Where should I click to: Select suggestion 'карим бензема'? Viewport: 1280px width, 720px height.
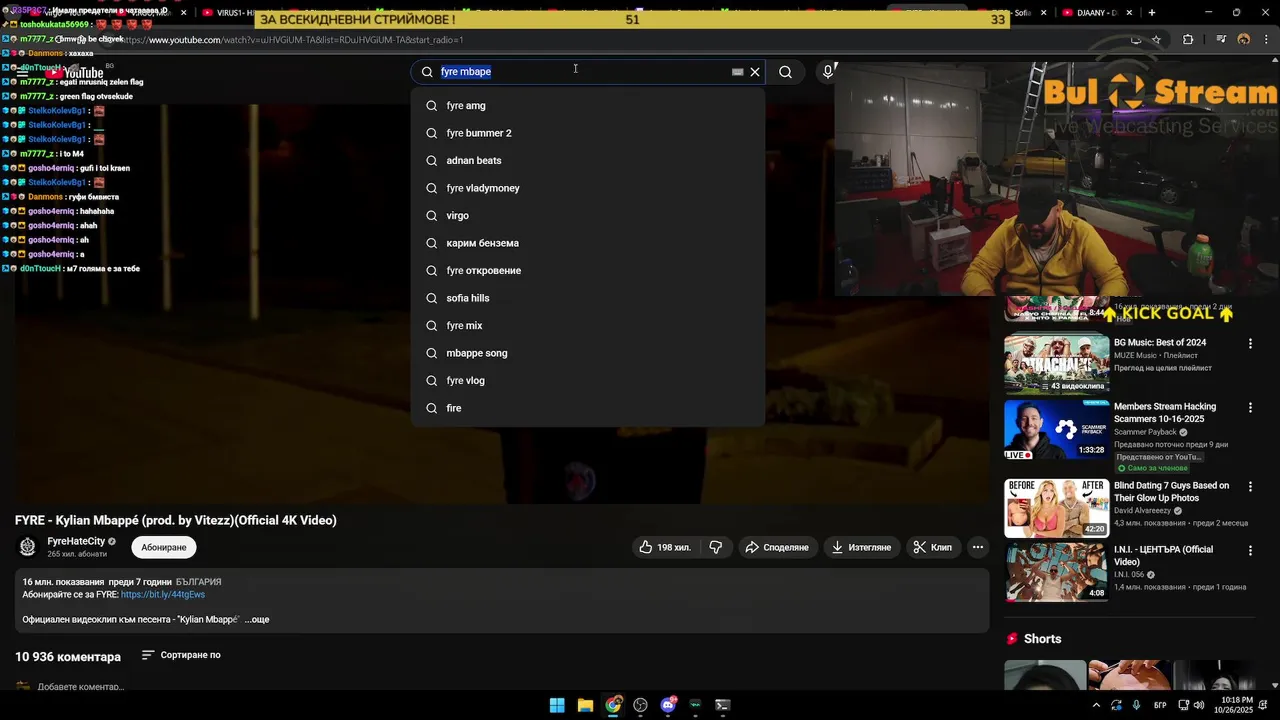588,243
